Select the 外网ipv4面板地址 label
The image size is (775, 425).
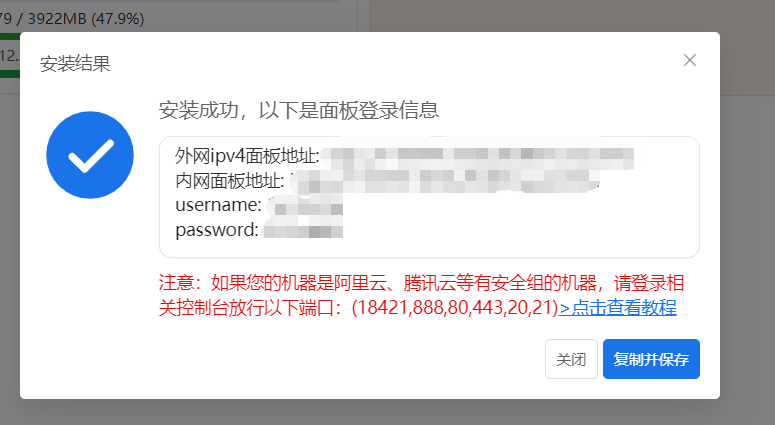(x=247, y=156)
